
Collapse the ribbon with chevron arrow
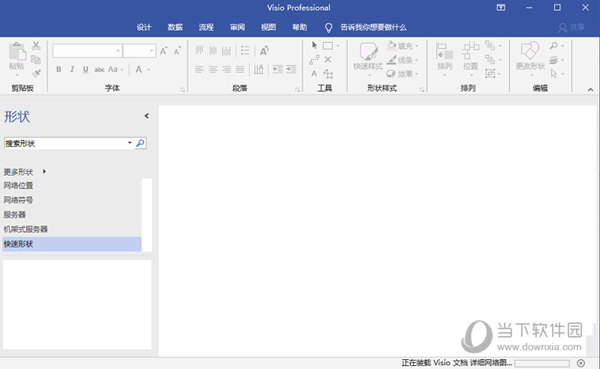point(590,90)
